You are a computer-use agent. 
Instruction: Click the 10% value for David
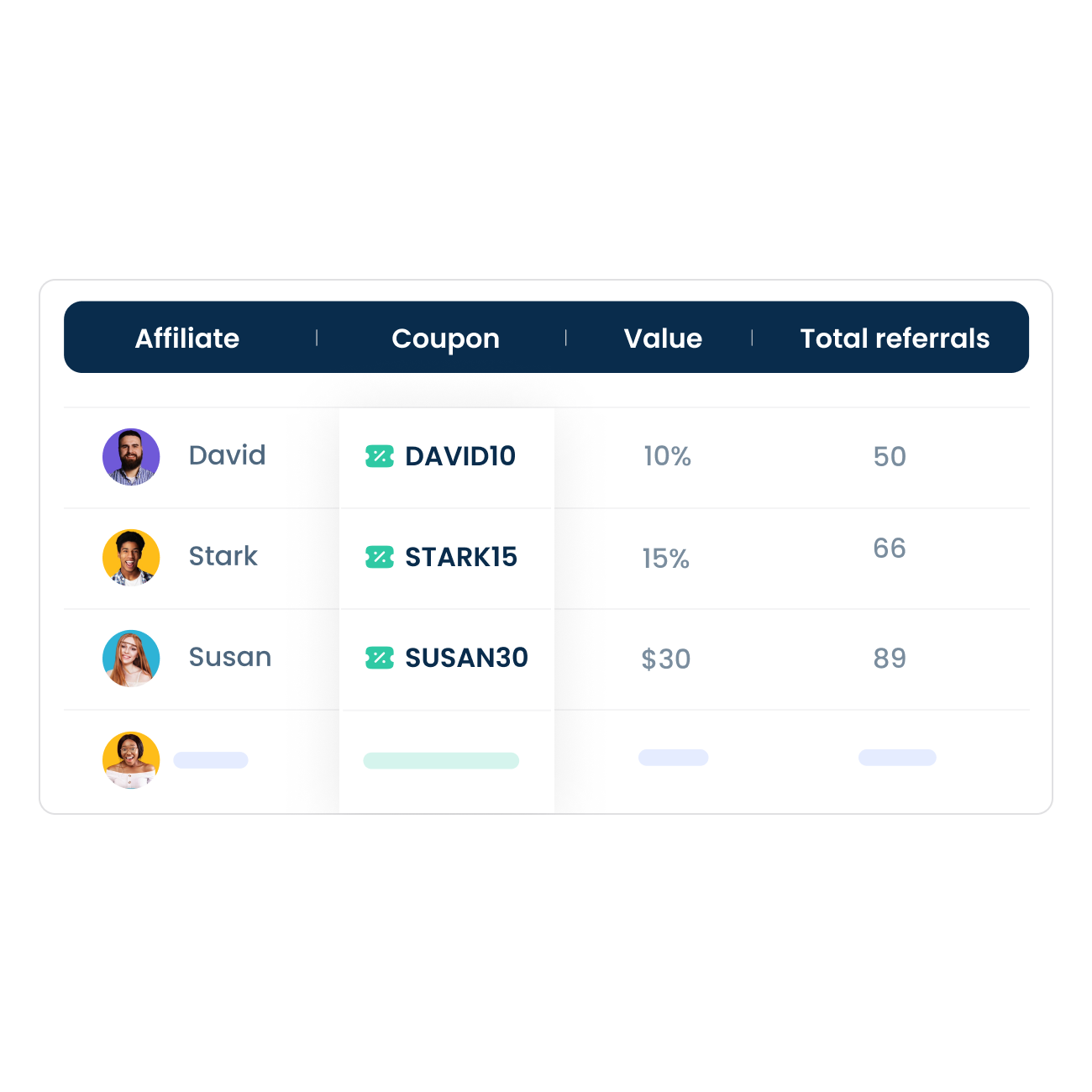668,456
